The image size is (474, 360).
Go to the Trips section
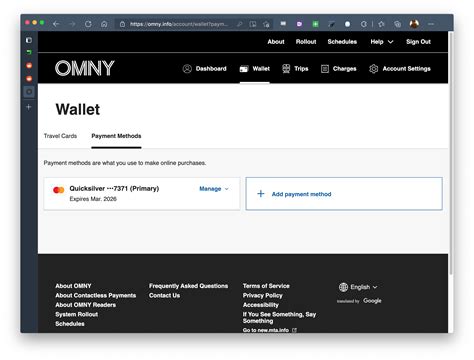[295, 69]
